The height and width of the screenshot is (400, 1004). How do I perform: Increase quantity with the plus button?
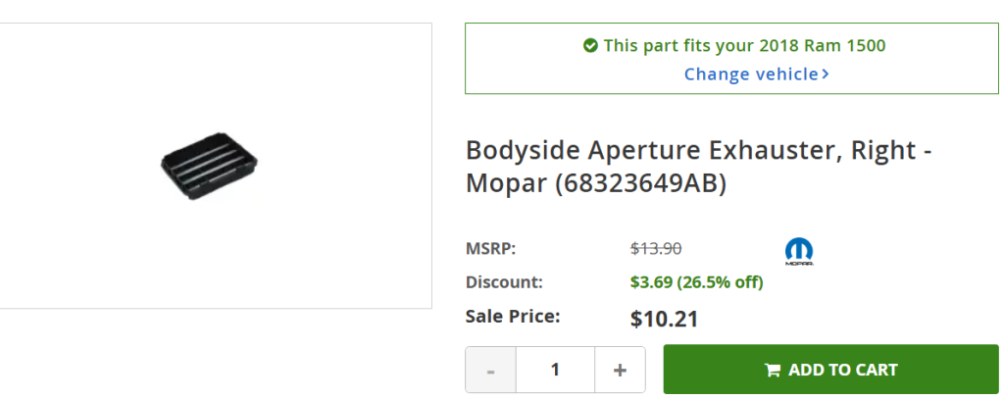pos(620,370)
